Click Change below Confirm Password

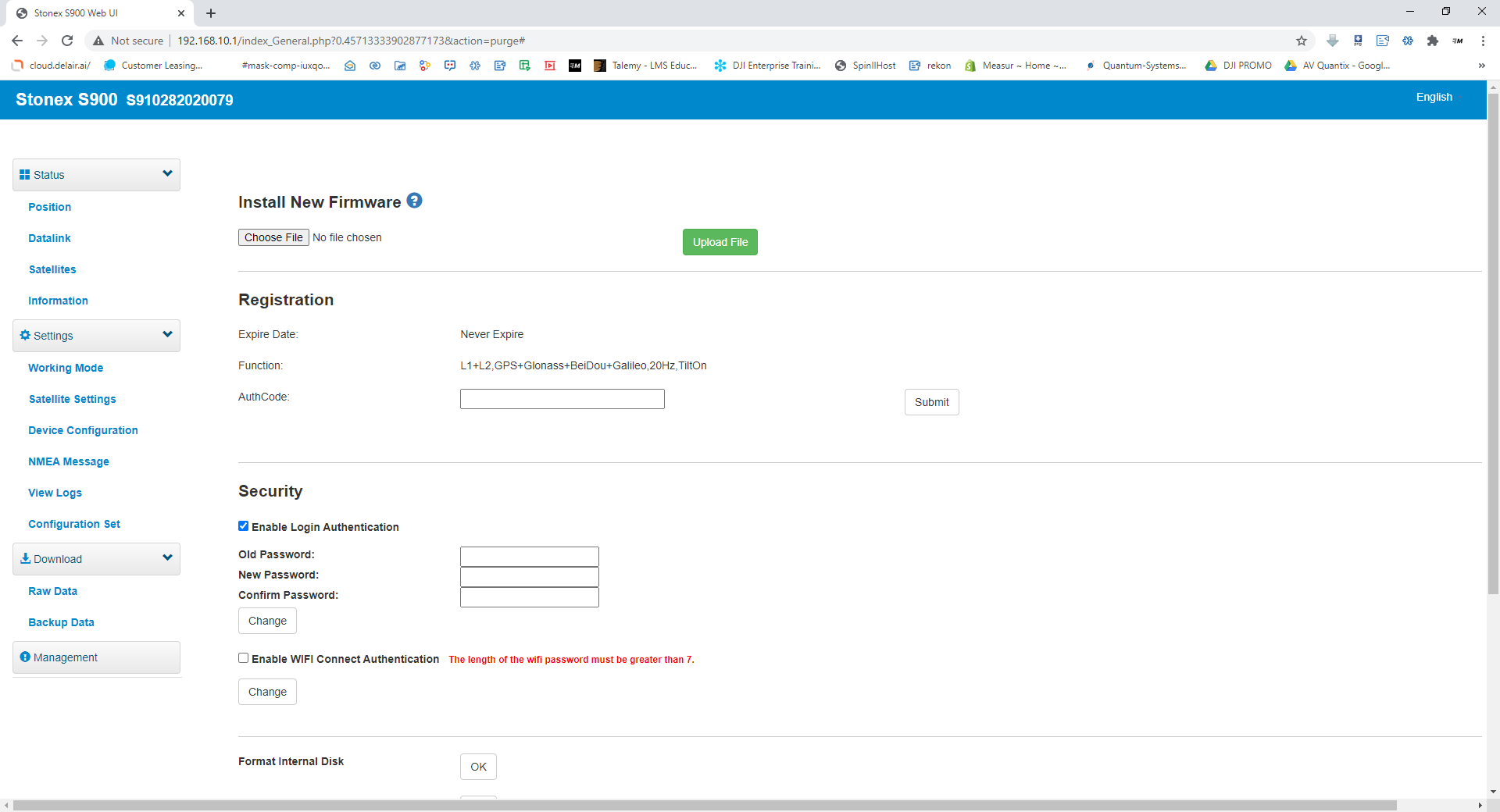pyautogui.click(x=267, y=621)
